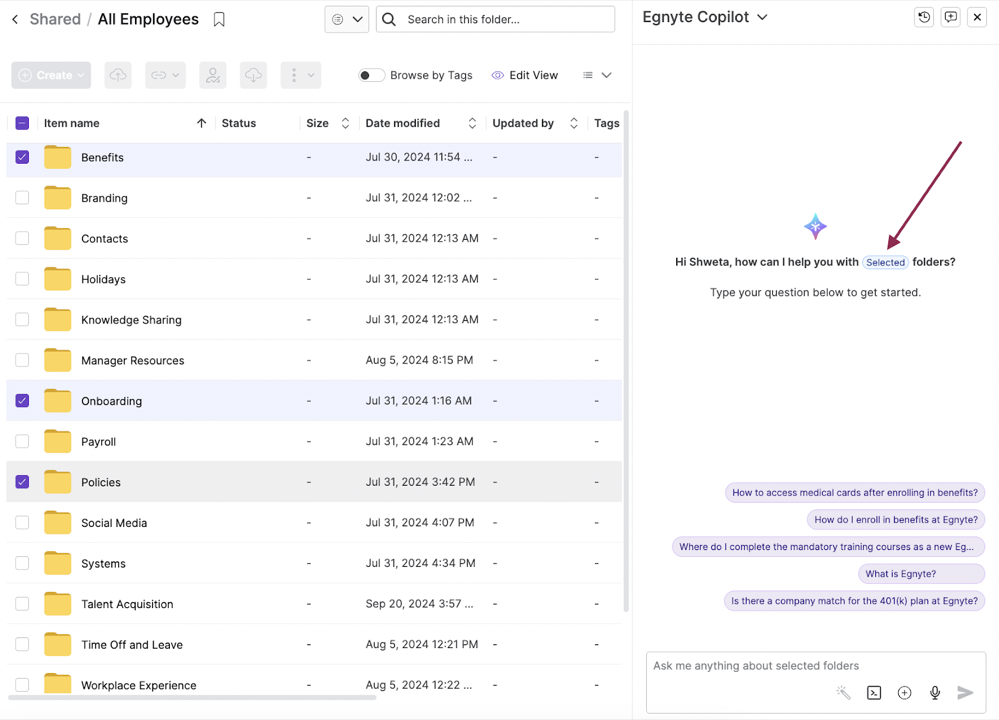Click the Payroll folder icon
Screen dimensions: 999x720
[57, 441]
